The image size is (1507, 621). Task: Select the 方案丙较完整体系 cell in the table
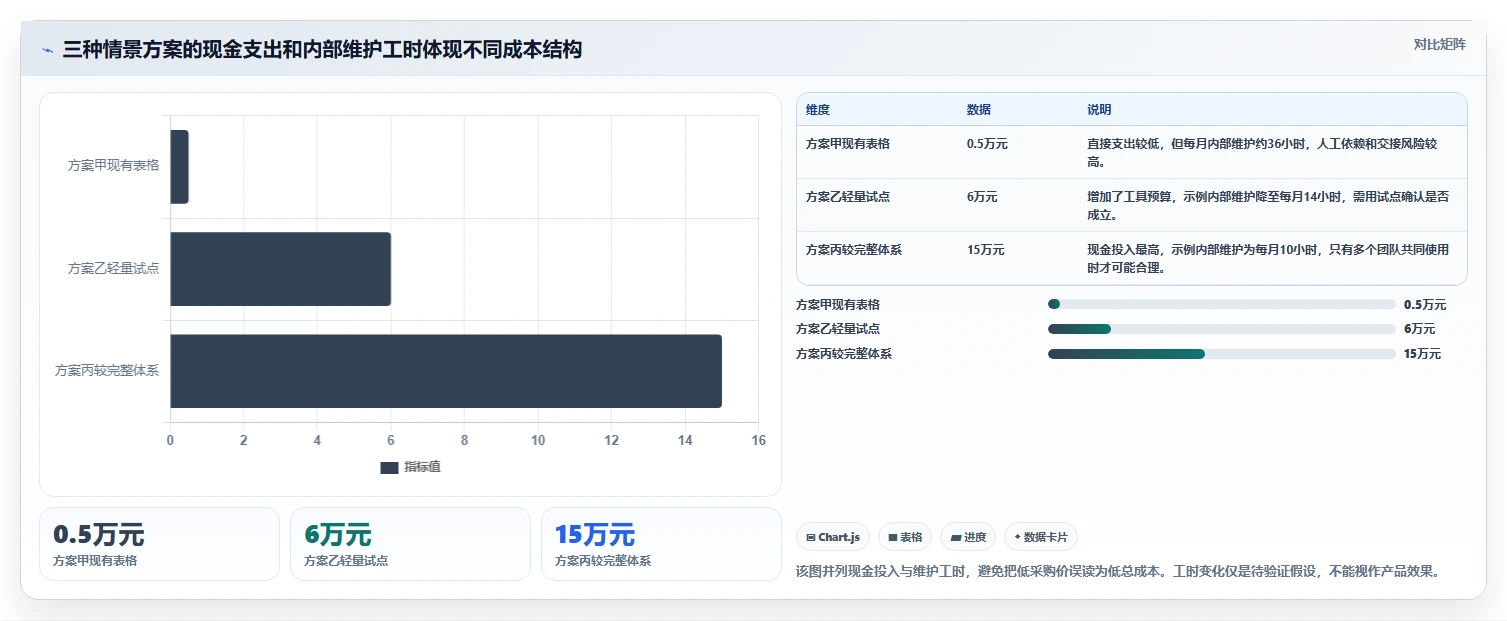(854, 250)
